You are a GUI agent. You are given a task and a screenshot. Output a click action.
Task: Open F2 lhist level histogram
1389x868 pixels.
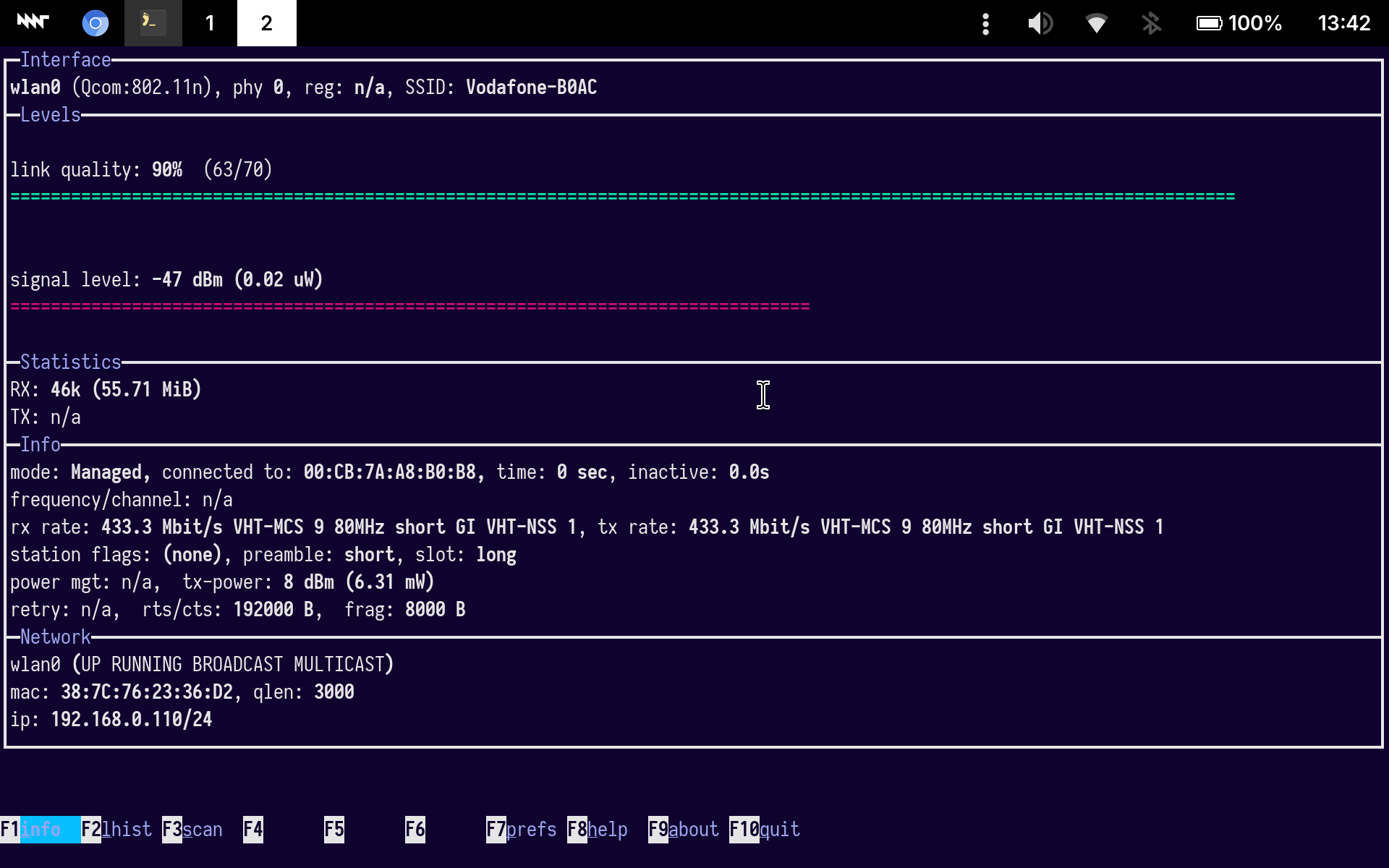[116, 829]
